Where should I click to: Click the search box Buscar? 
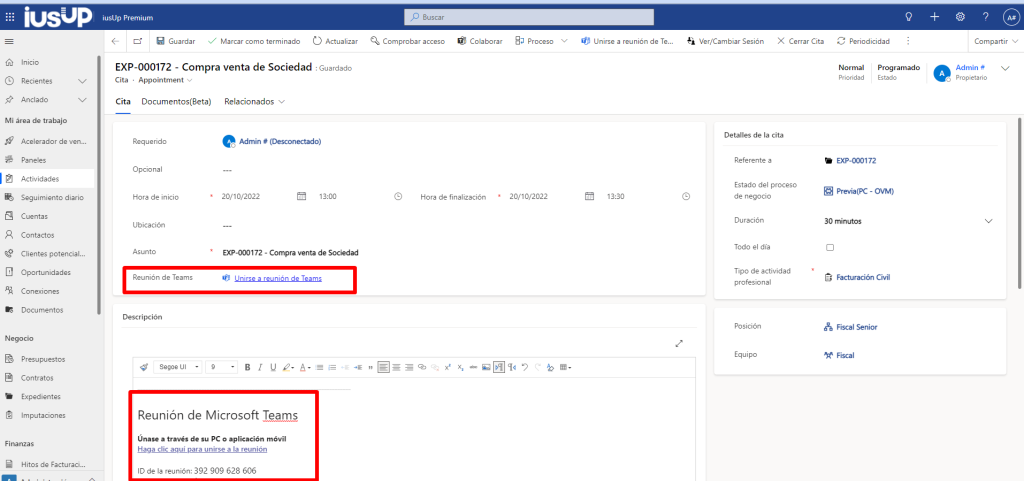[x=529, y=17]
